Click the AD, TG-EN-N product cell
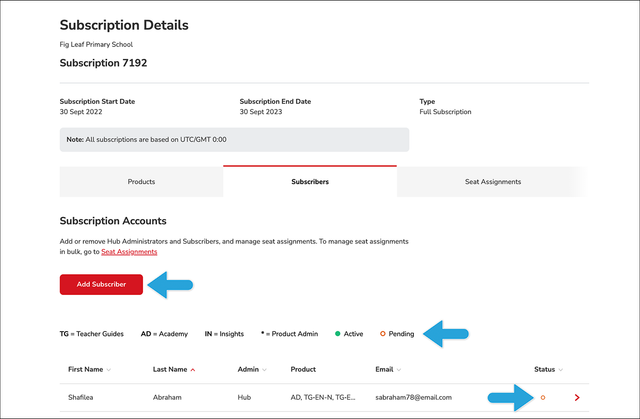 pos(322,397)
